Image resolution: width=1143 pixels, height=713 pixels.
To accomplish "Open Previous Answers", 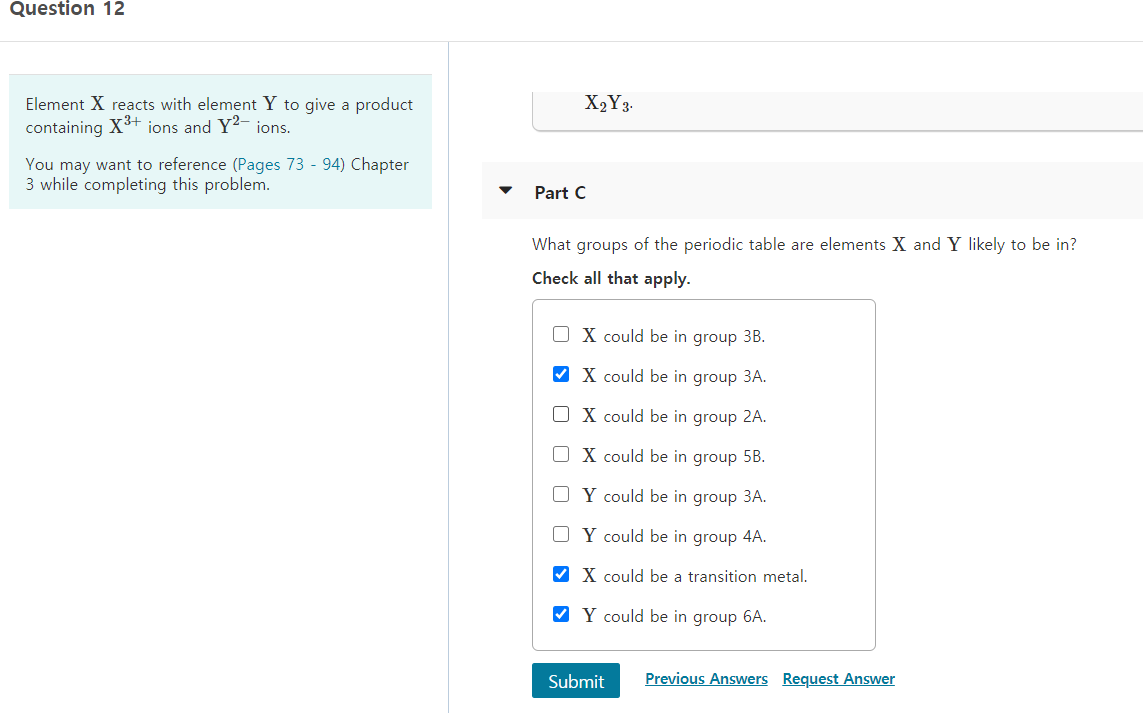I will point(706,678).
